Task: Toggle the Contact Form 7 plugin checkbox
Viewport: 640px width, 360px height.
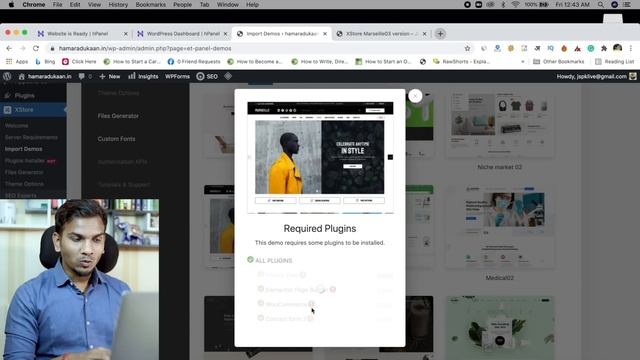Action: tap(260, 318)
